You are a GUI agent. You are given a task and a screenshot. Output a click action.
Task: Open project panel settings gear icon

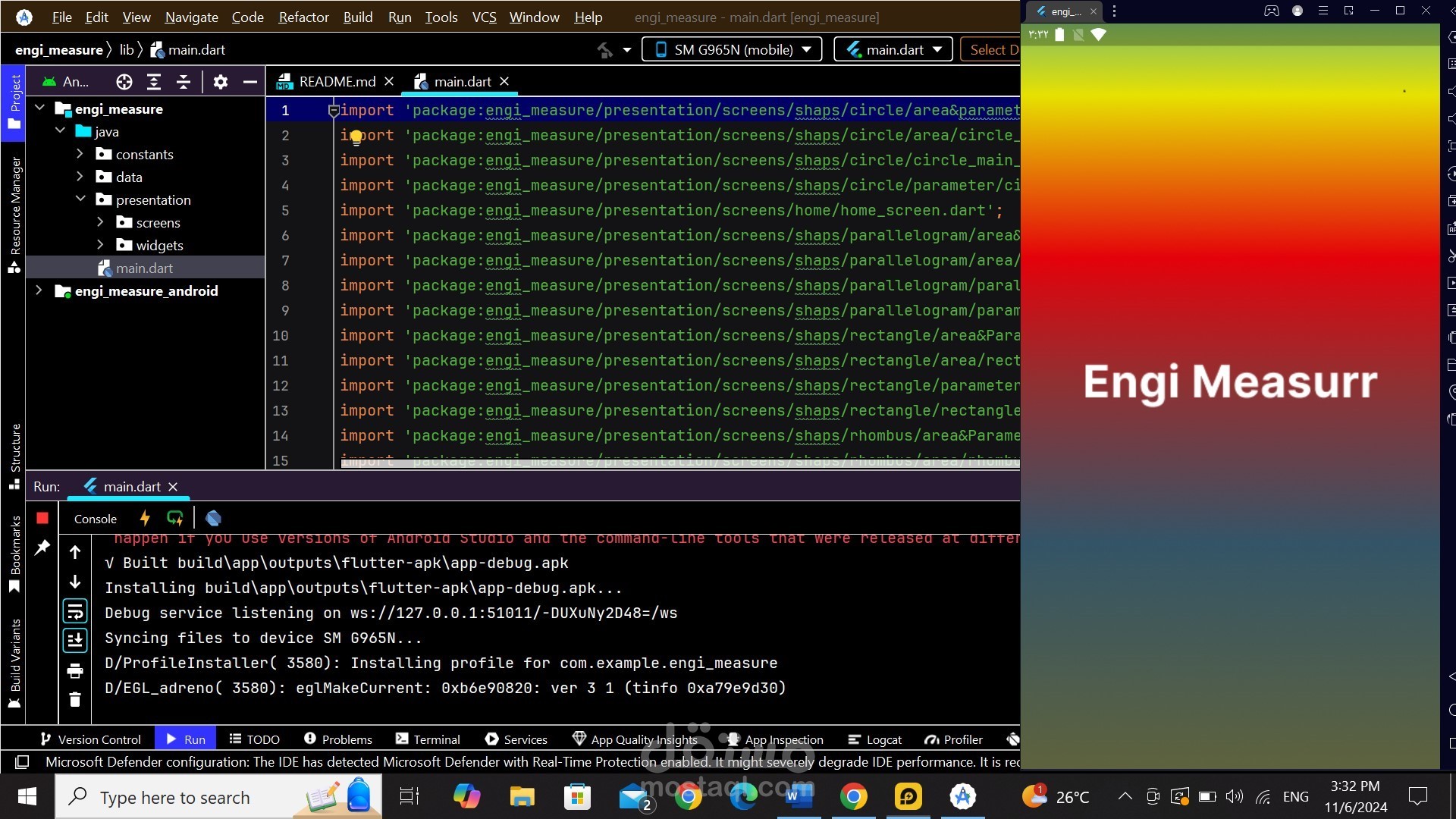pos(221,82)
